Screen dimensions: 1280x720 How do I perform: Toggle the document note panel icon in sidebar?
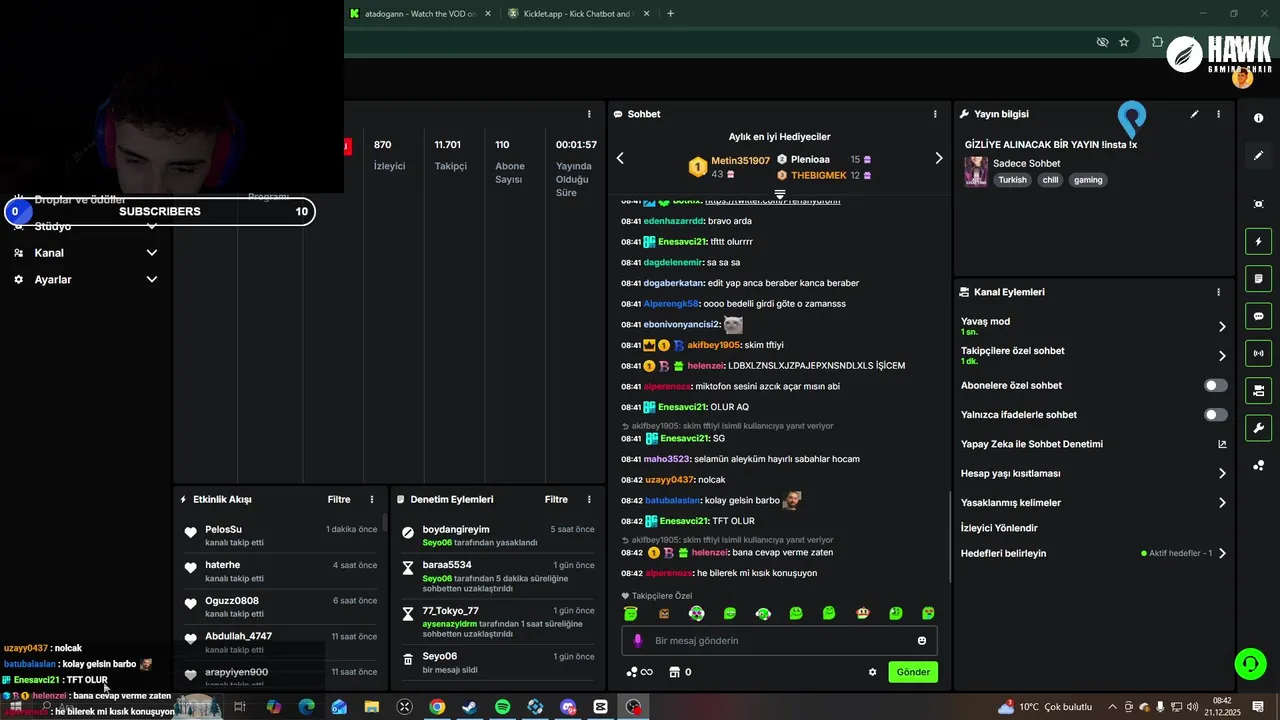[x=1258, y=278]
